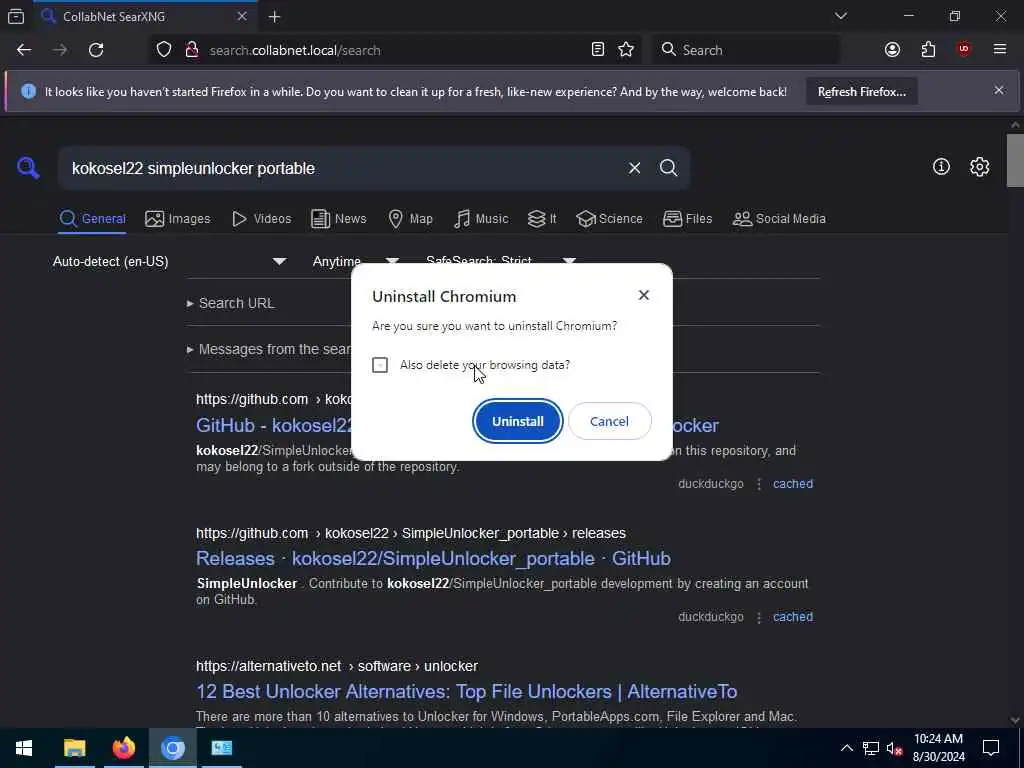This screenshot has width=1024, height=768.
Task: Open the Firefox account icon
Action: pos(892,50)
